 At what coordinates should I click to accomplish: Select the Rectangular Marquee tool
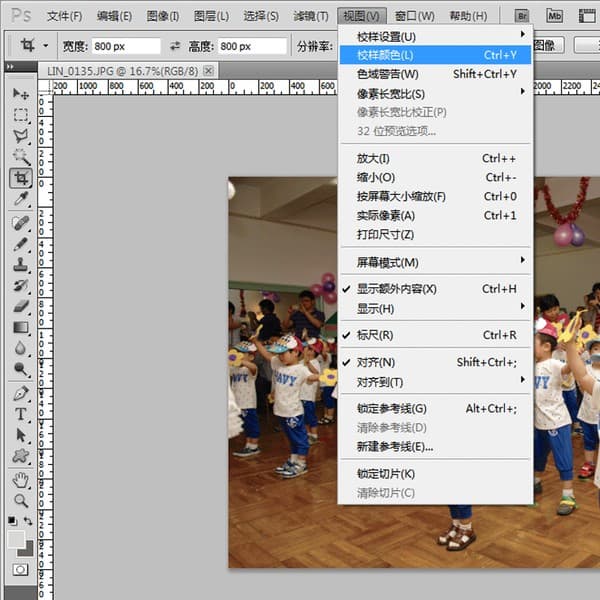point(20,114)
